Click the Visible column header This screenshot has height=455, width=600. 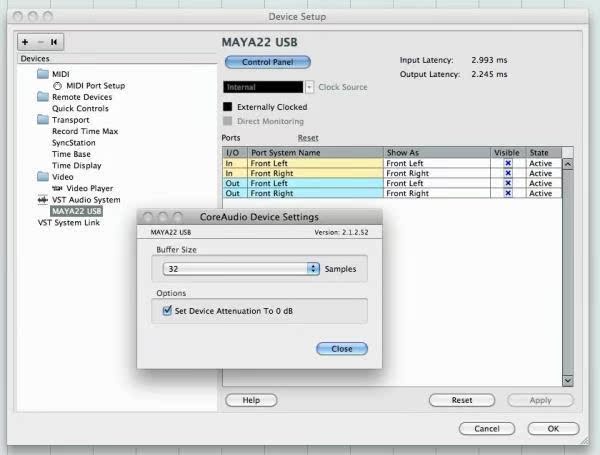point(508,152)
